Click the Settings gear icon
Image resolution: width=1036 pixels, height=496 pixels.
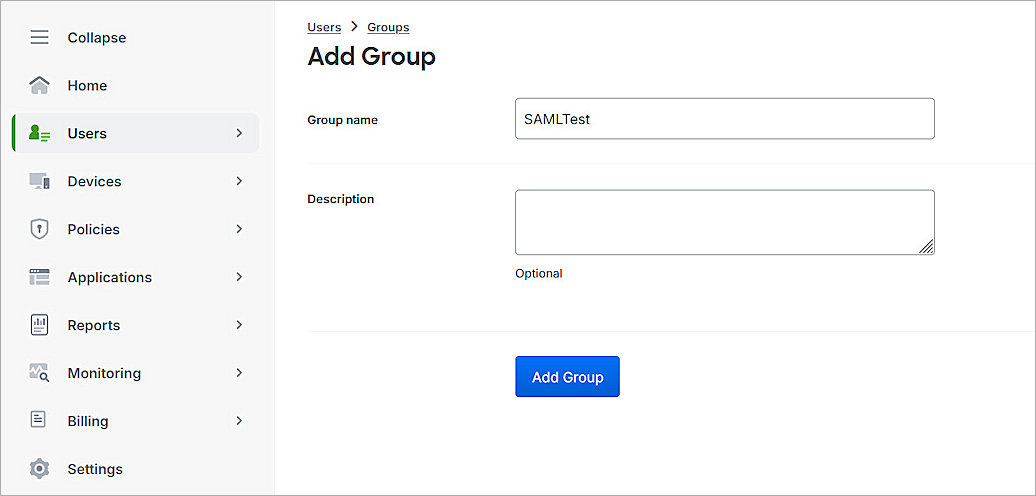click(39, 469)
